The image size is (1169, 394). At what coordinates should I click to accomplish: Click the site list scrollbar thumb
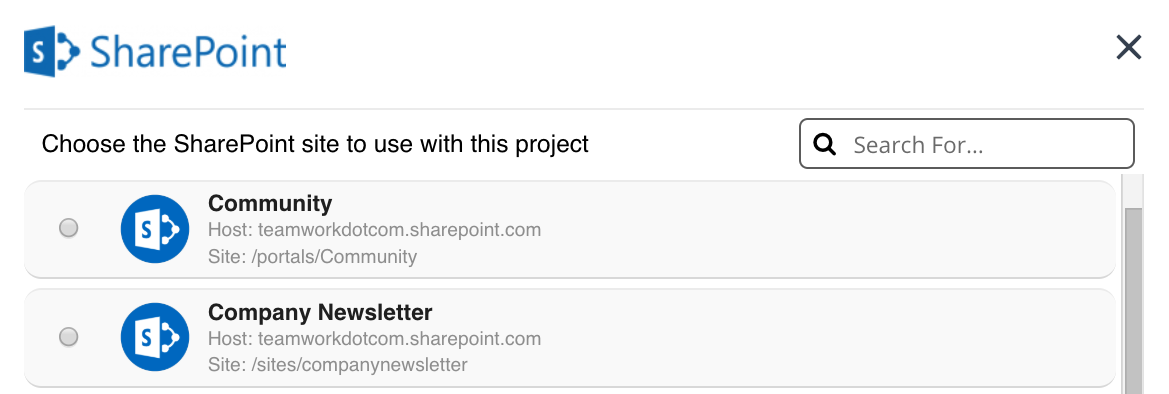1133,301
